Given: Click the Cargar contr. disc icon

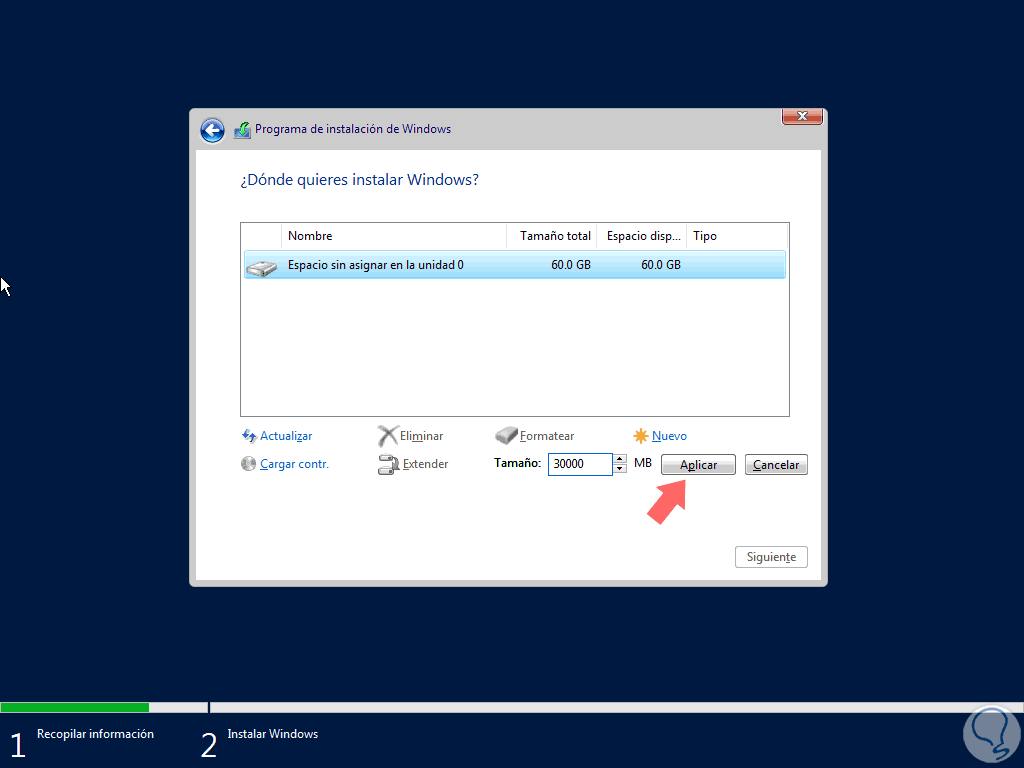Looking at the screenshot, I should (248, 464).
